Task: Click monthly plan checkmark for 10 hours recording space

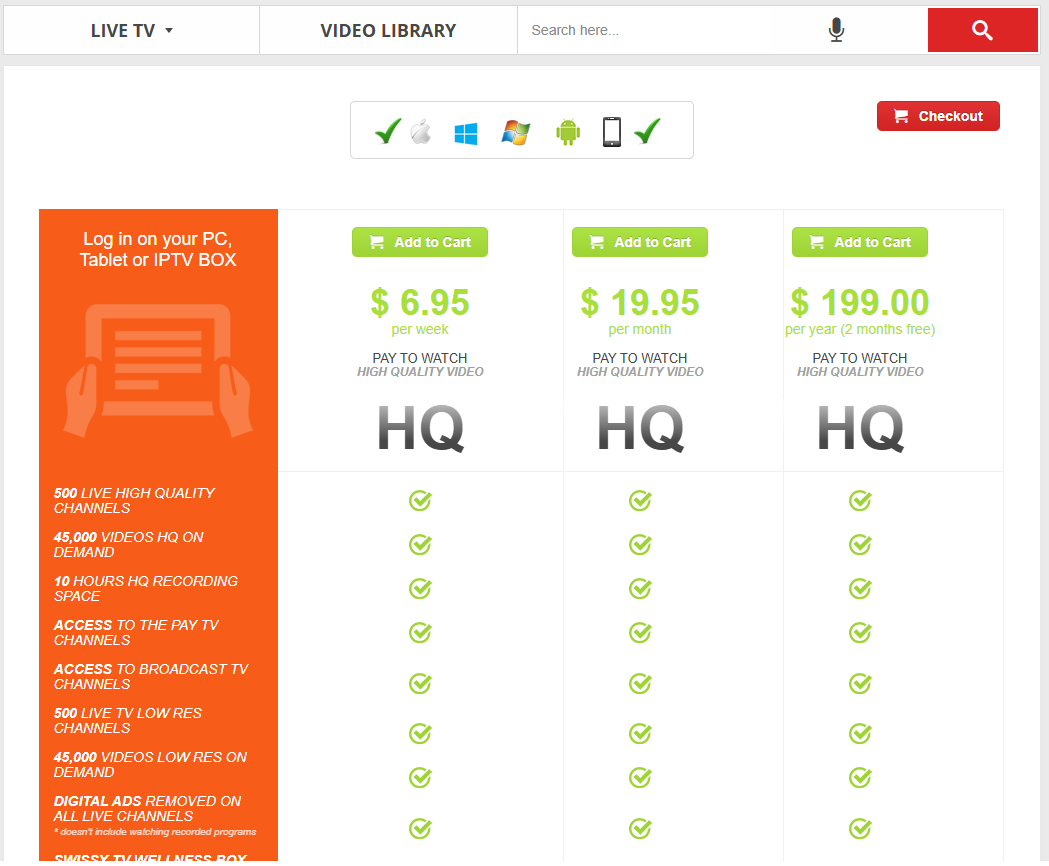Action: coord(640,588)
